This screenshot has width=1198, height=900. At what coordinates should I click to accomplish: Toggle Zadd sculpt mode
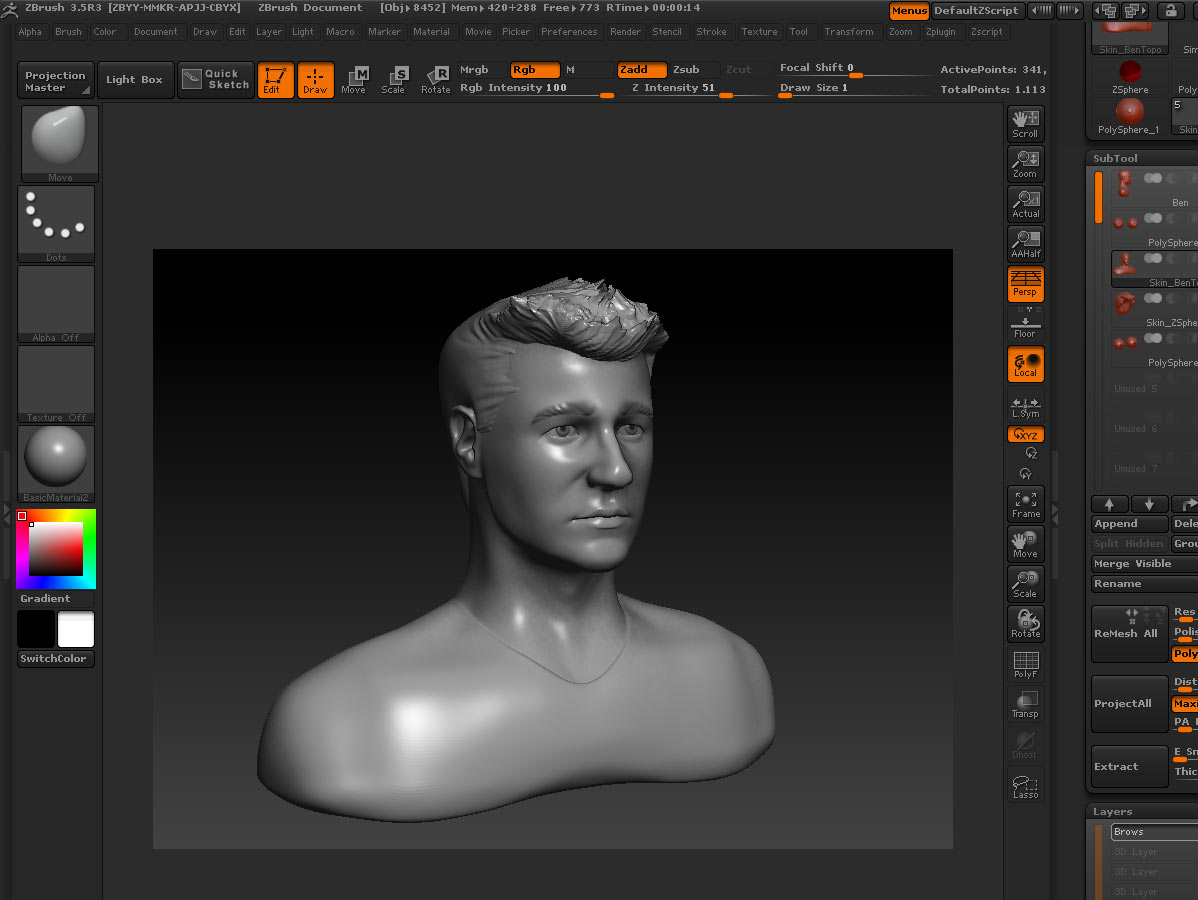(642, 70)
